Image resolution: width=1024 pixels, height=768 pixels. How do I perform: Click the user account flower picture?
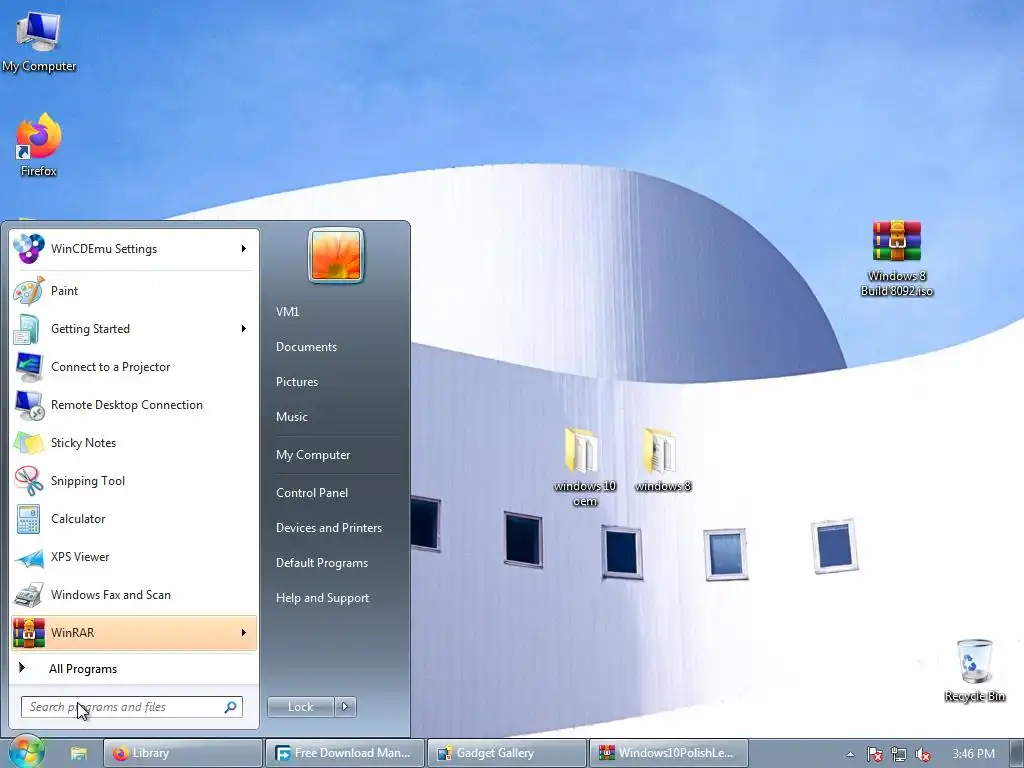click(x=336, y=255)
